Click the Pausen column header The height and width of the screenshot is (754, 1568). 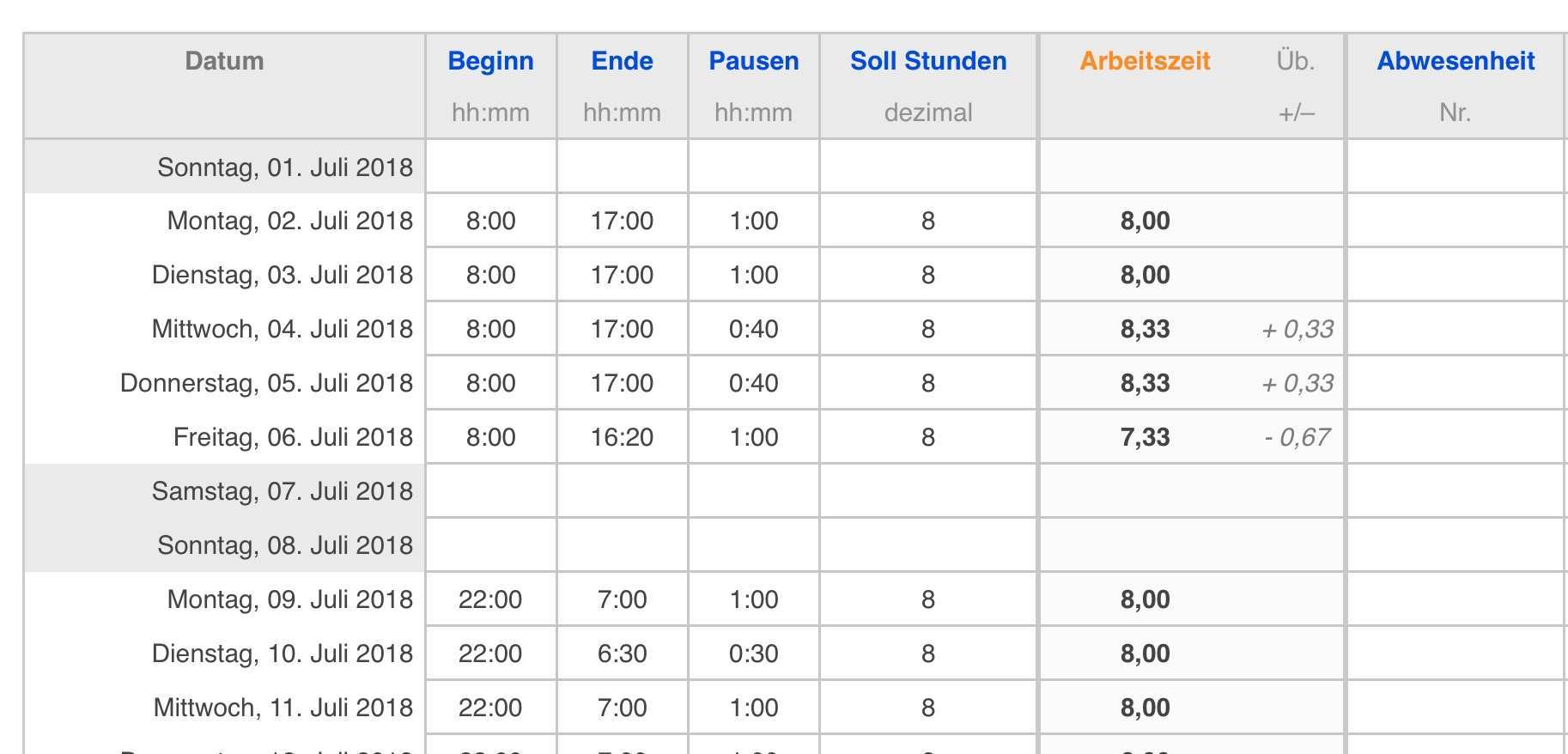[x=753, y=61]
